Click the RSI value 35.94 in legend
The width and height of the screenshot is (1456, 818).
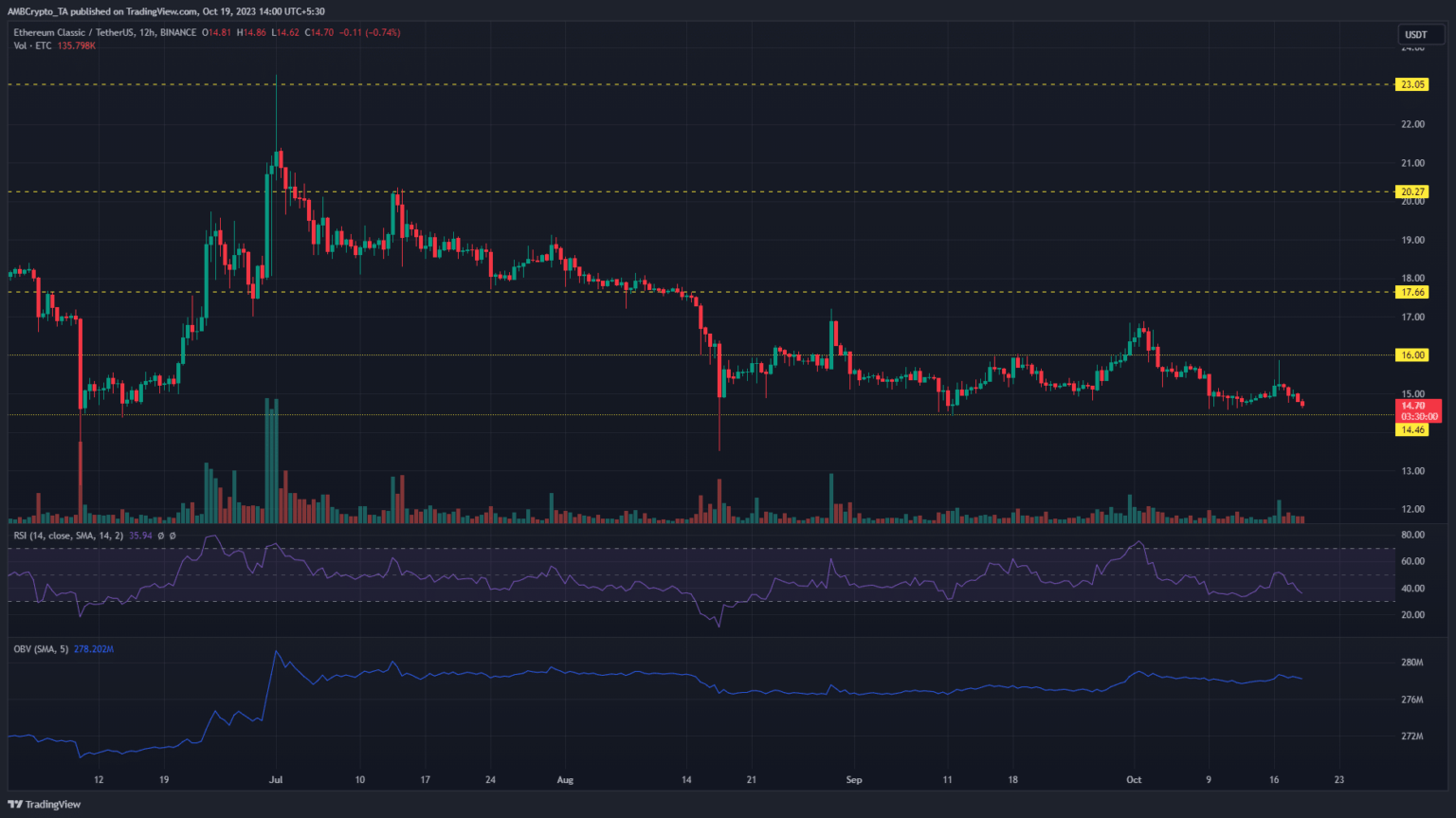pos(140,536)
